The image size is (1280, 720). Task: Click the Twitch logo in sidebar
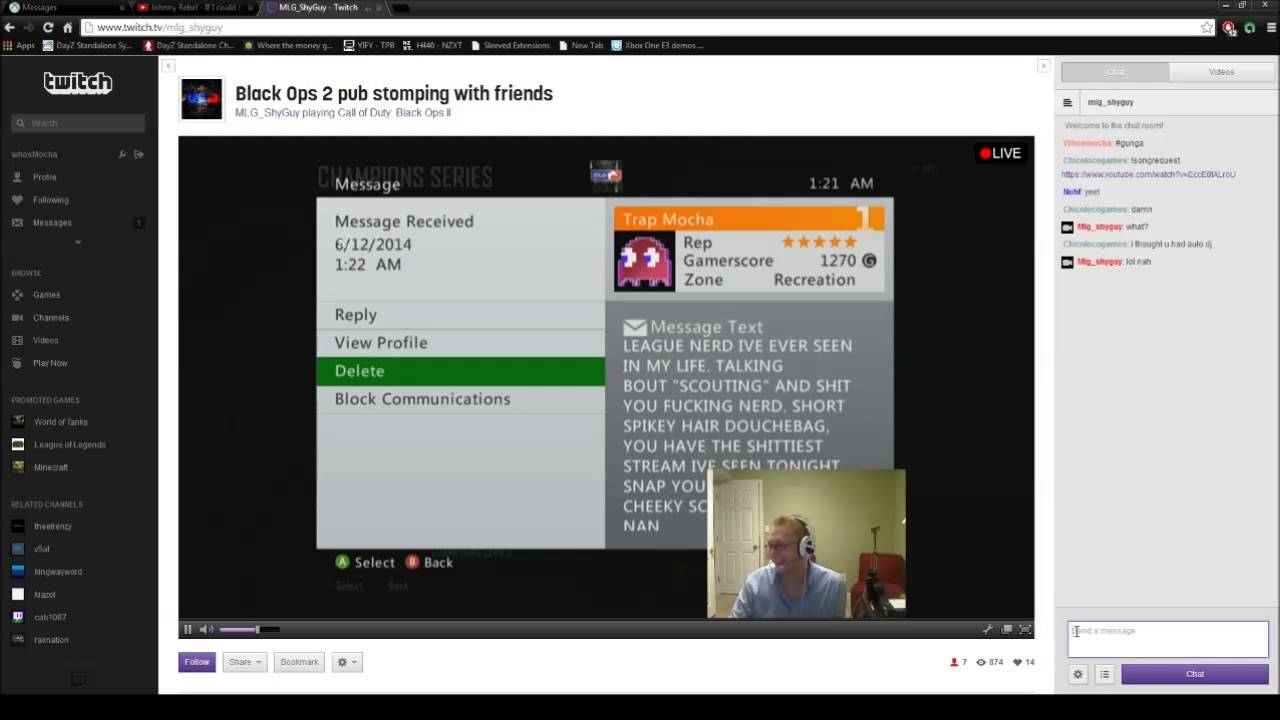tap(78, 83)
